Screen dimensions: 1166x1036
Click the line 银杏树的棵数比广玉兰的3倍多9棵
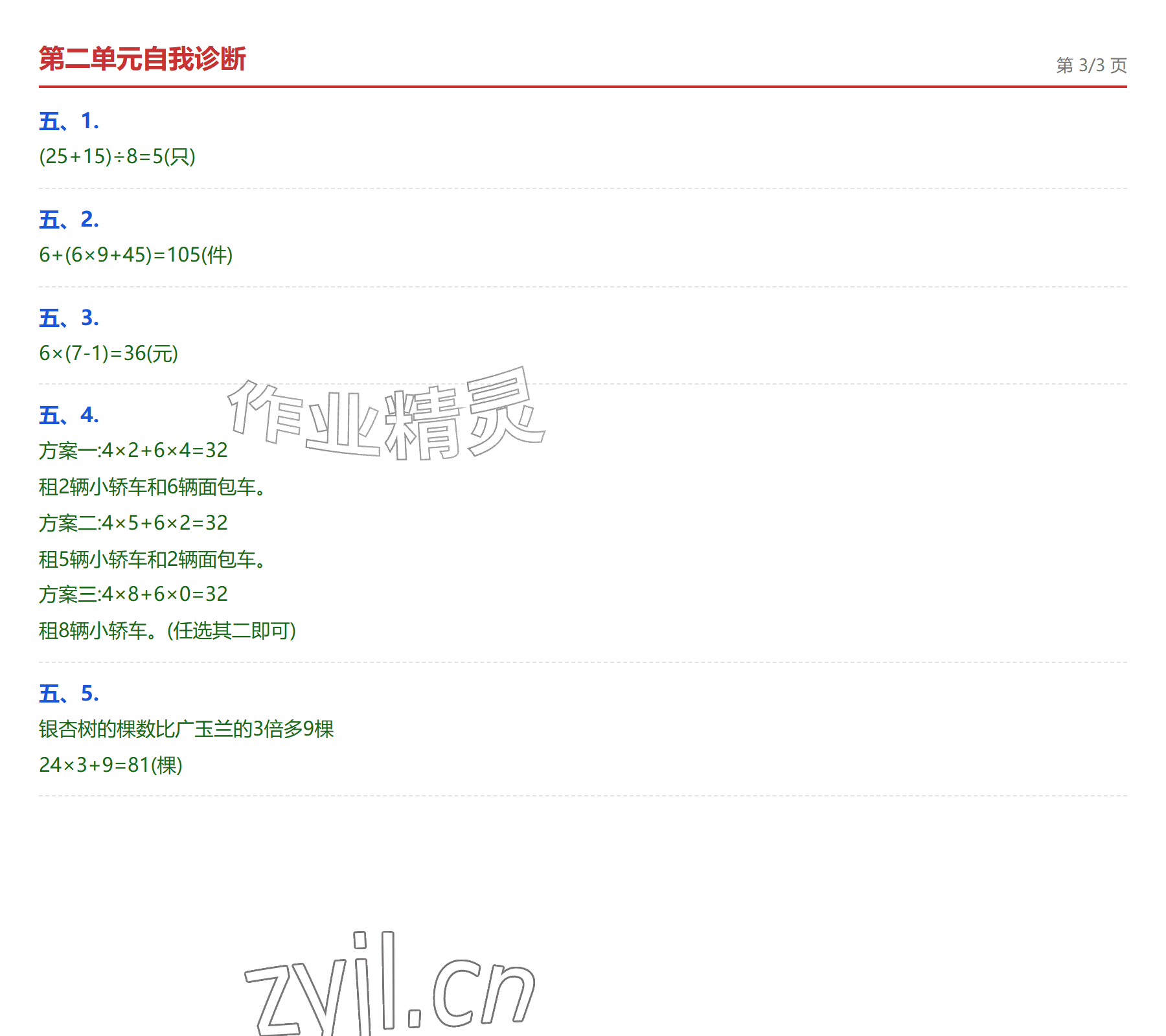pyautogui.click(x=187, y=729)
